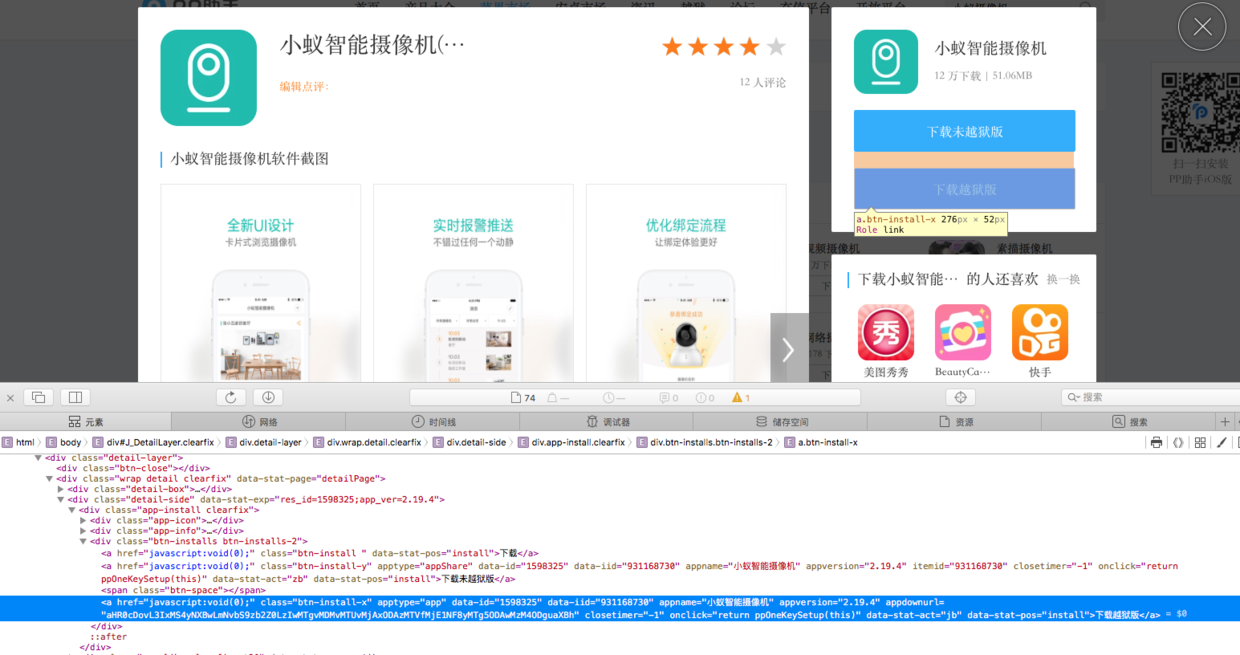This screenshot has width=1240, height=655.
Task: Click the console errors count indicator
Action: (705, 397)
